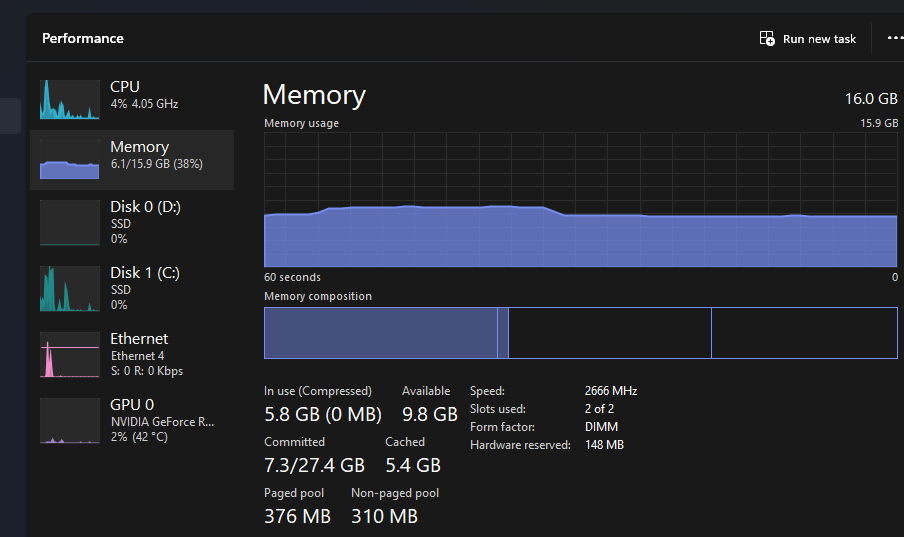Image resolution: width=904 pixels, height=537 pixels.
Task: Open the three-dot more options menu
Action: 895,38
